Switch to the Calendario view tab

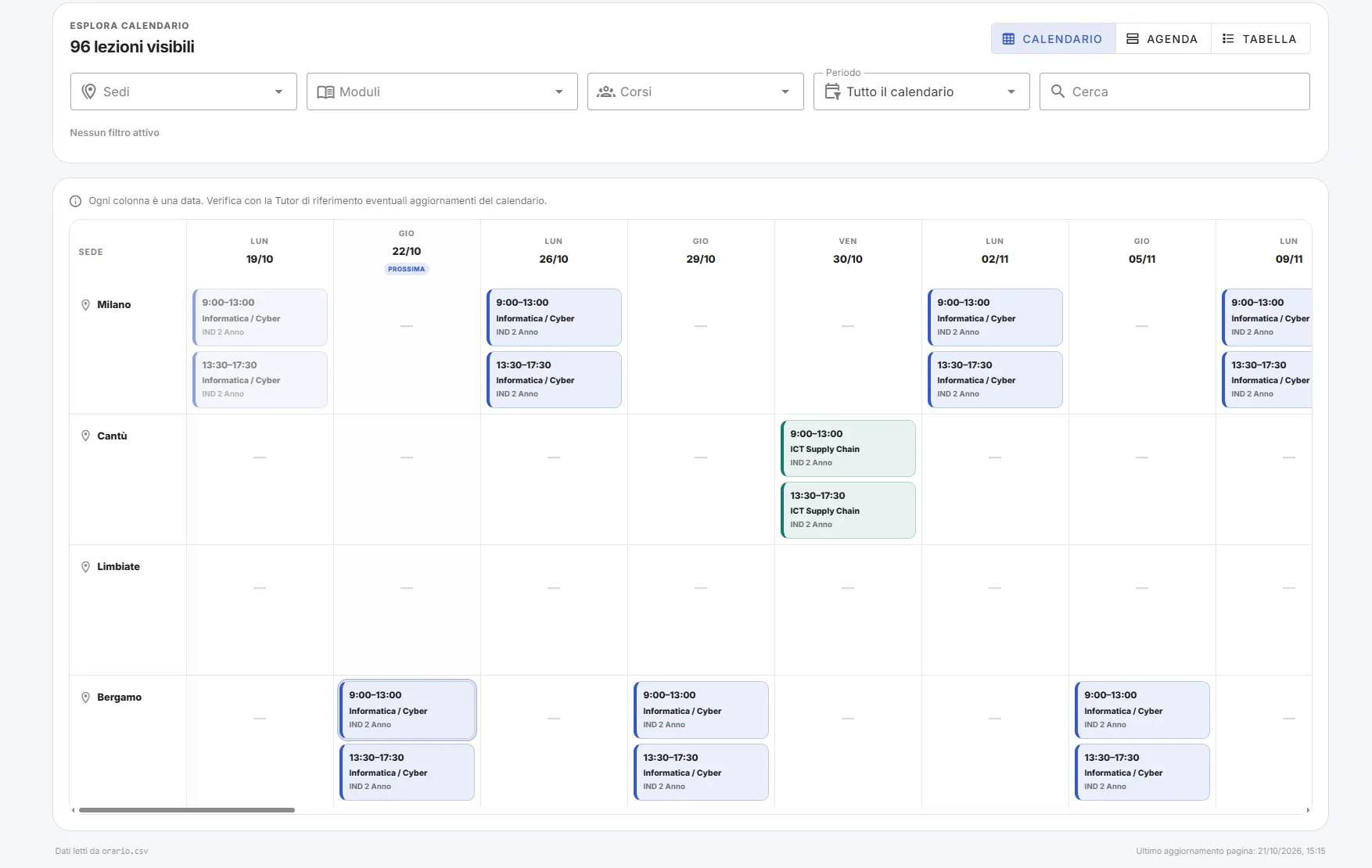[1053, 38]
